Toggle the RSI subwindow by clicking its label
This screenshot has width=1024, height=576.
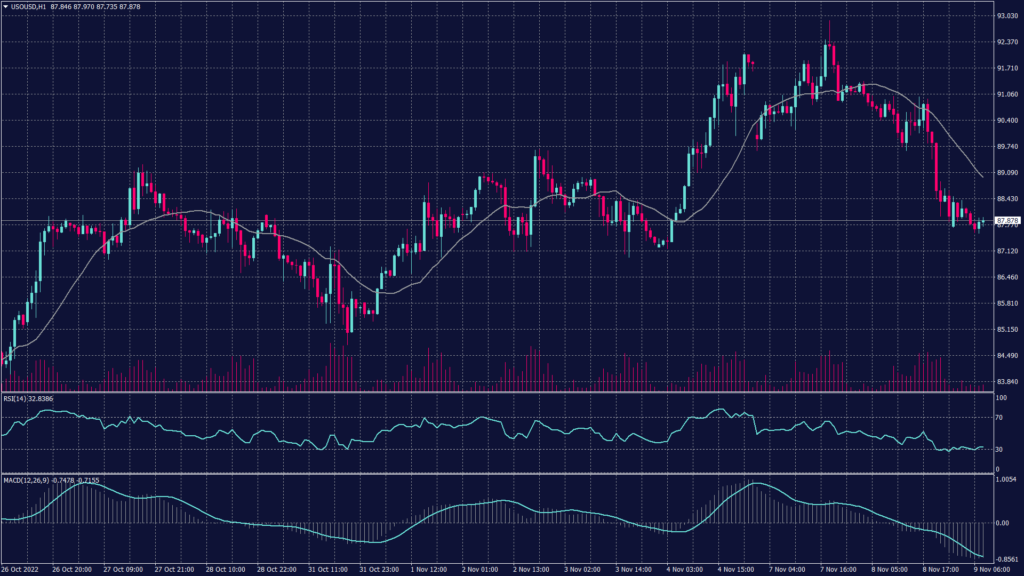point(15,400)
